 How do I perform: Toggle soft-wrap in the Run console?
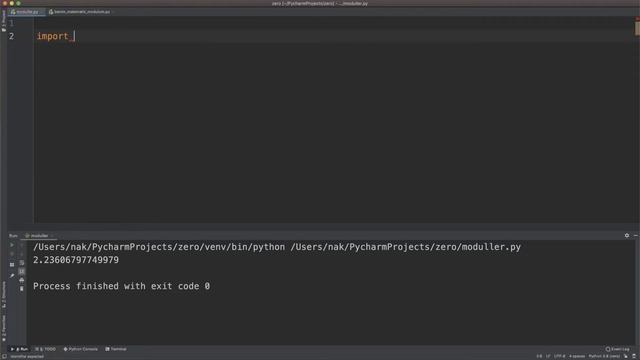22,263
